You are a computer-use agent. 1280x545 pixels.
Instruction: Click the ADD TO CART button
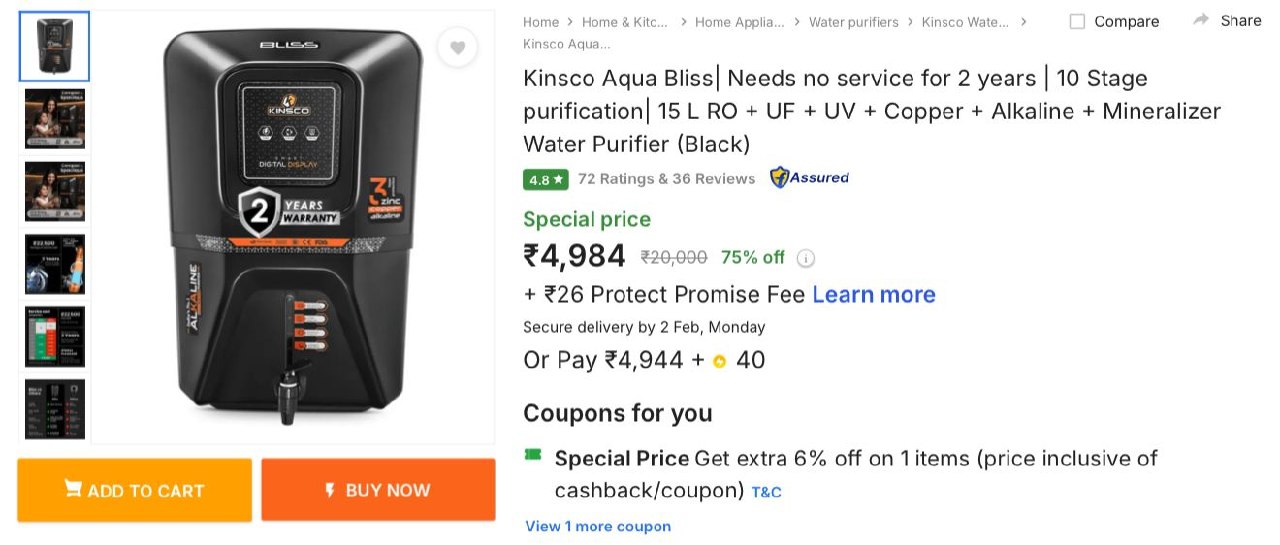click(135, 490)
